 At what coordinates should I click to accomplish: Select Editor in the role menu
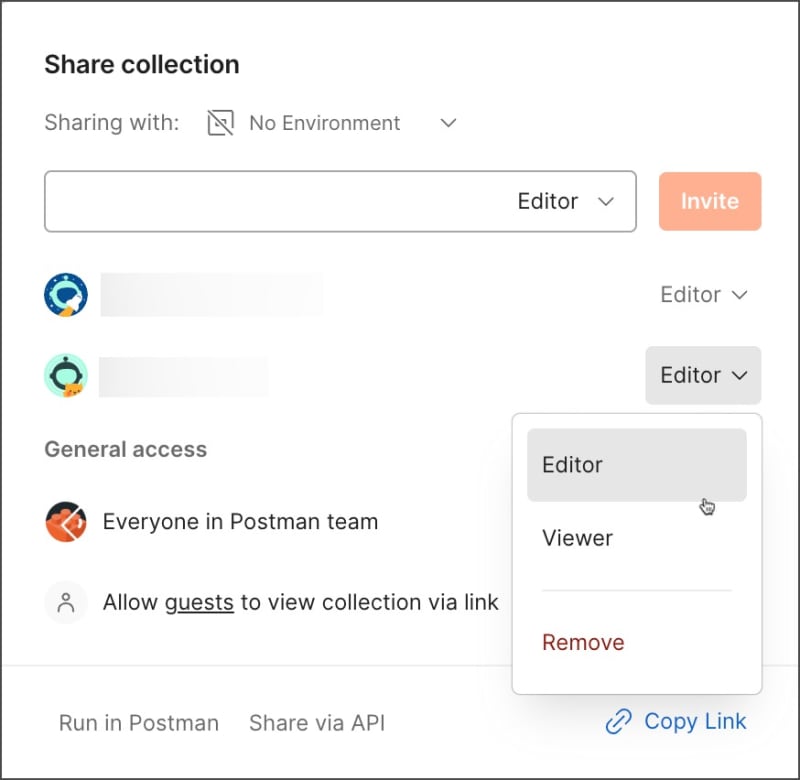tap(636, 465)
